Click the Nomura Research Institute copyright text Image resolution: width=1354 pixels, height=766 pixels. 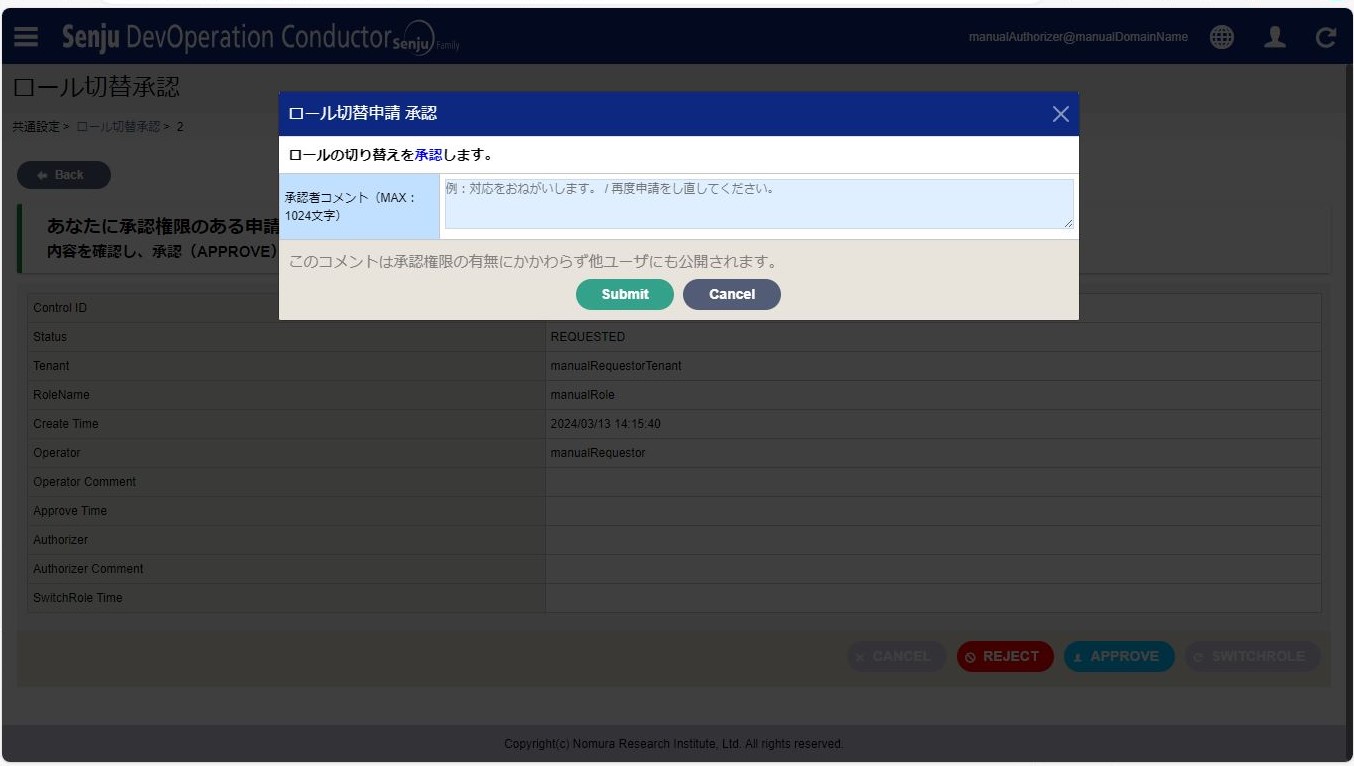(674, 744)
